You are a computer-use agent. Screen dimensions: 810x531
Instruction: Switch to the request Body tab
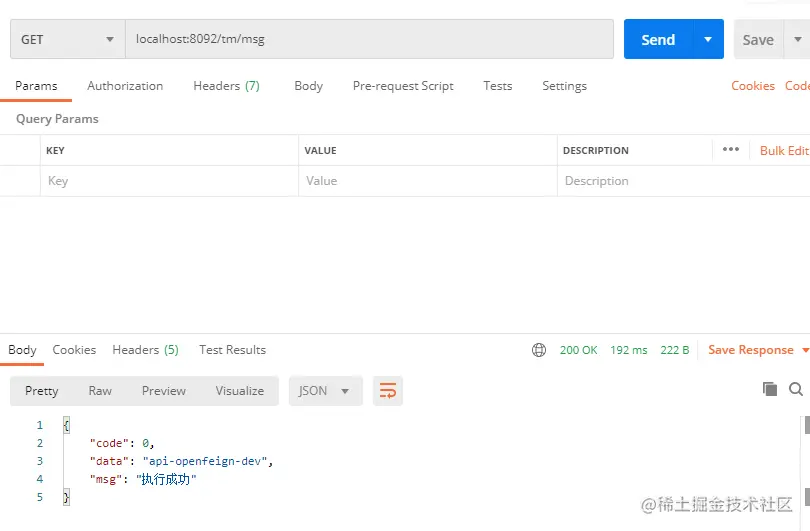point(308,86)
